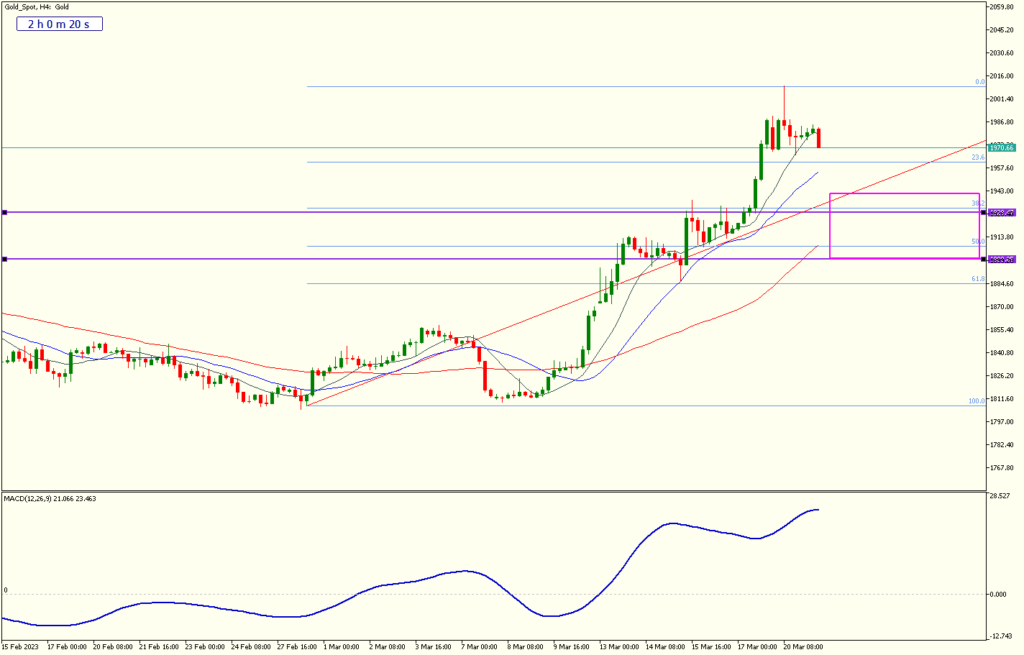
Task: Select the upper purple line's left anchor handle
Action: tap(5, 212)
